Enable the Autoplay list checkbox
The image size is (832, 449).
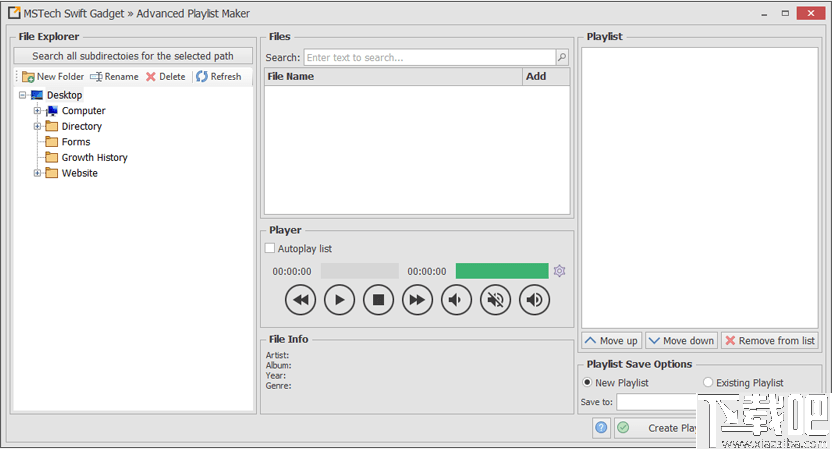[x=270, y=248]
